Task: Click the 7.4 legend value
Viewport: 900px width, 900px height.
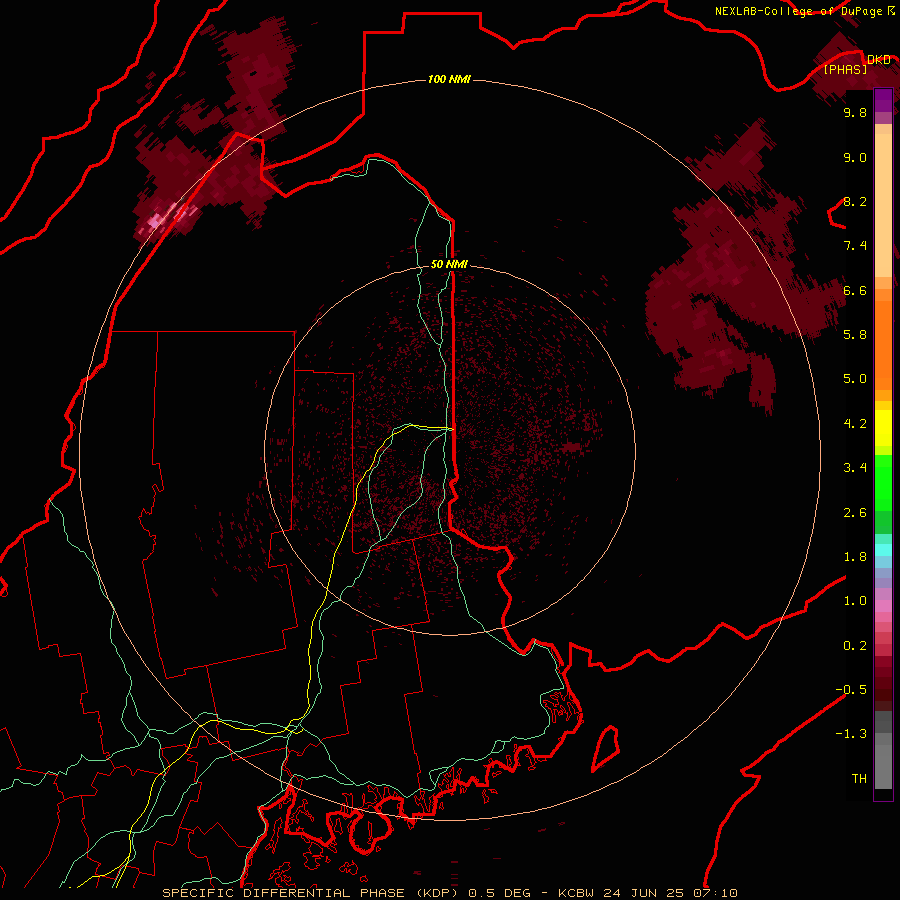Action: [x=855, y=246]
